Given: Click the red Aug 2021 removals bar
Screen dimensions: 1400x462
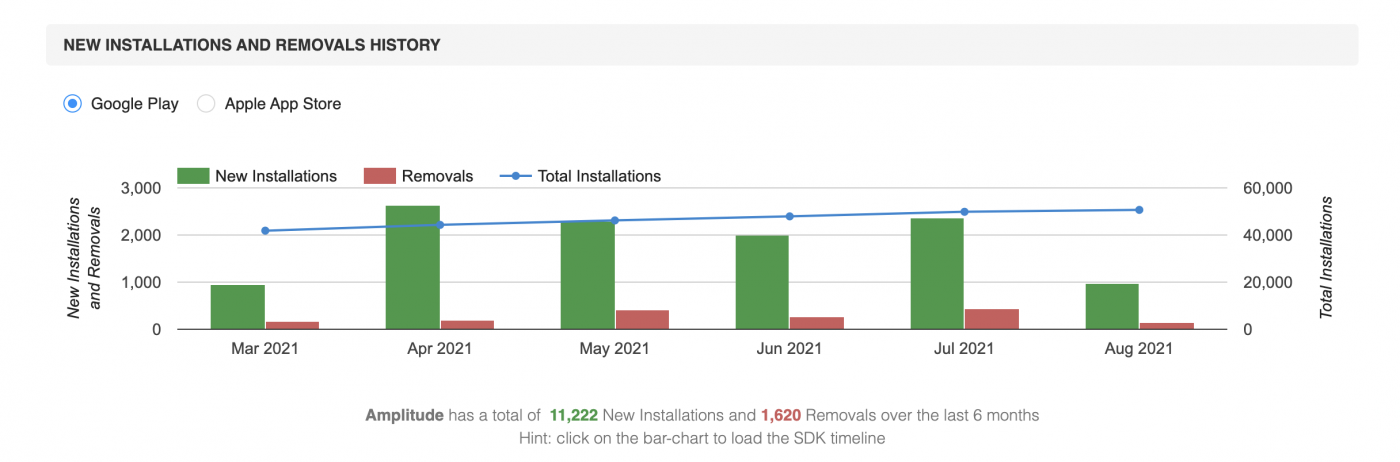Looking at the screenshot, I should click(x=1166, y=326).
